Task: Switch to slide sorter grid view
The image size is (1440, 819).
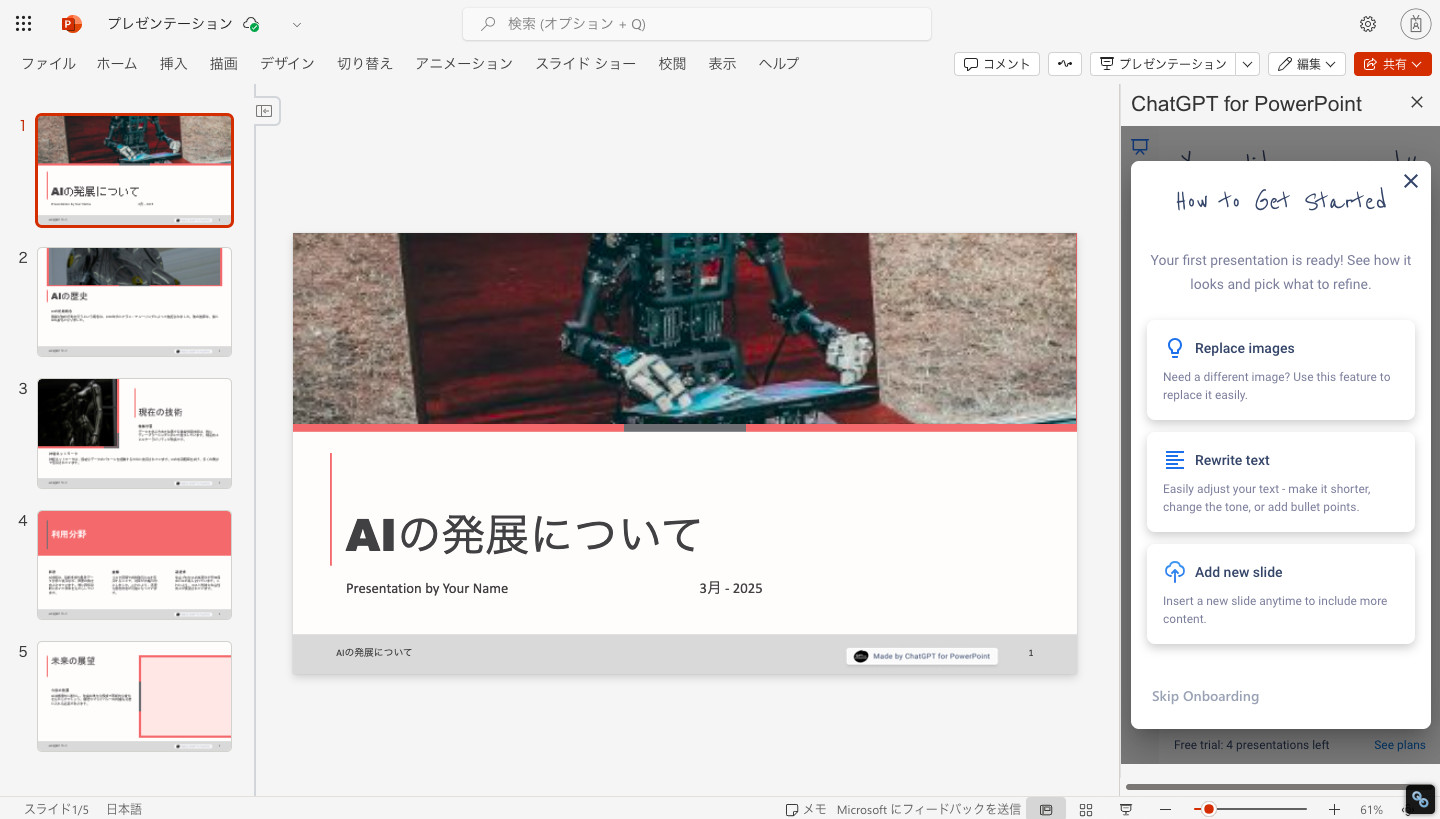Action: coord(1086,809)
